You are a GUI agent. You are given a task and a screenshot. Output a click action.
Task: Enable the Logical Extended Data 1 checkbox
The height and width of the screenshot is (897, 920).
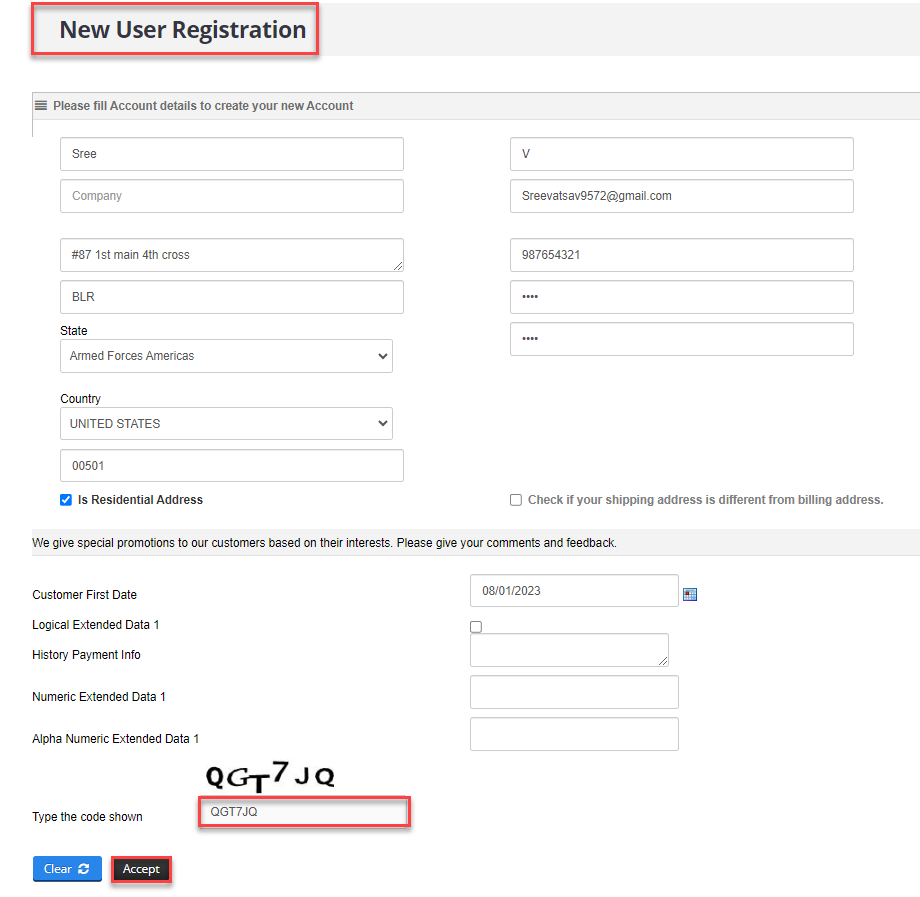(x=476, y=627)
